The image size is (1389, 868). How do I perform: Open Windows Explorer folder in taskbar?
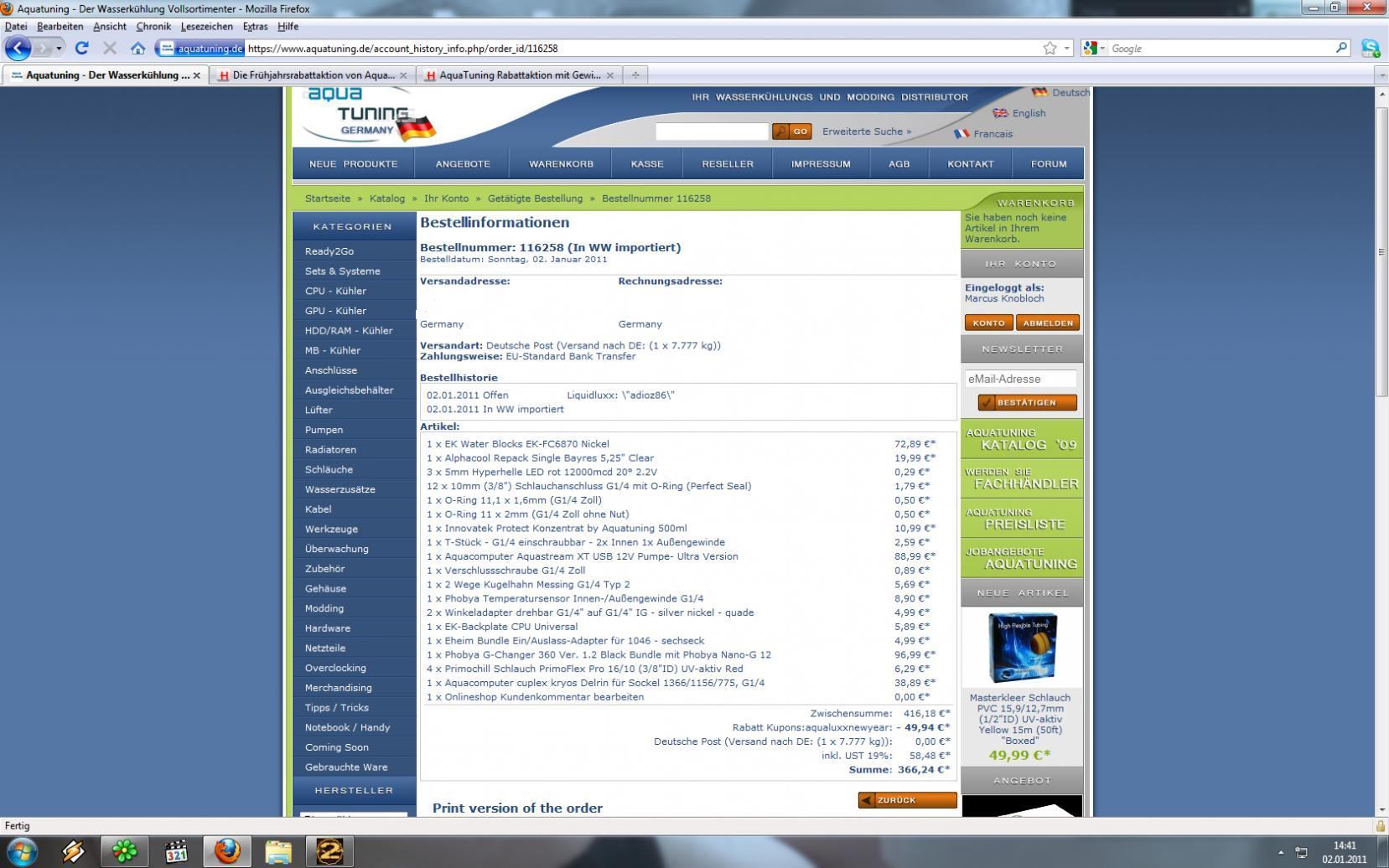pos(278,852)
